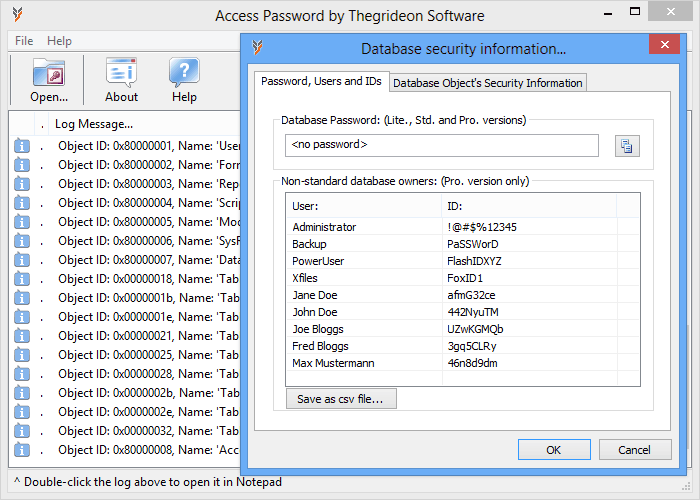Click the database password text field

[x=442, y=146]
